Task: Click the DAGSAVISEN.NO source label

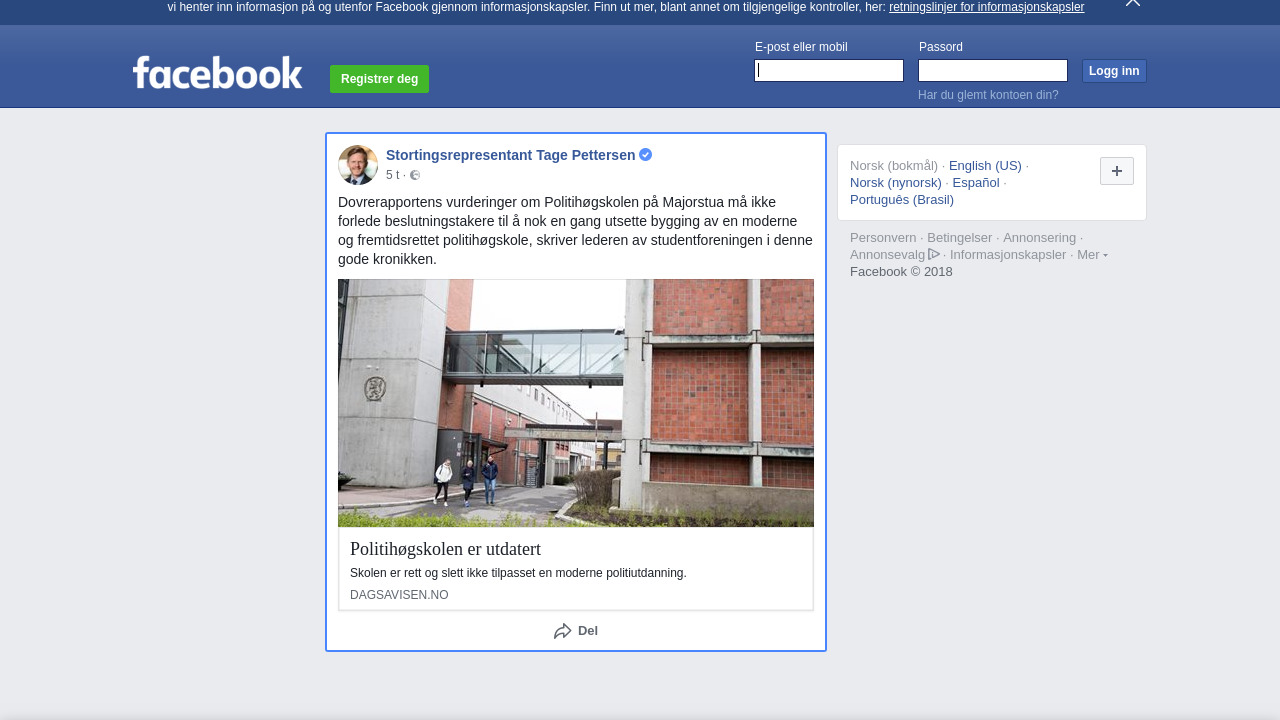Action: coord(399,595)
